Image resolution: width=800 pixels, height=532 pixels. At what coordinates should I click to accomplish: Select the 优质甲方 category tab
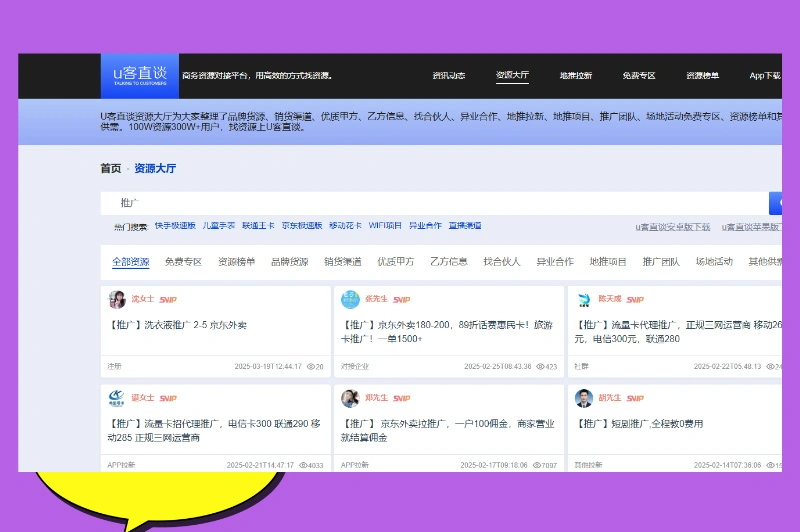(396, 262)
